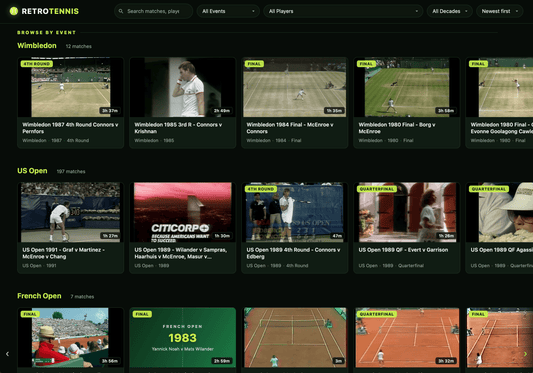Screen dimensions: 533x373
Task: Click 'US Open · 1991' metadata line
Action: pyautogui.click(x=39, y=266)
